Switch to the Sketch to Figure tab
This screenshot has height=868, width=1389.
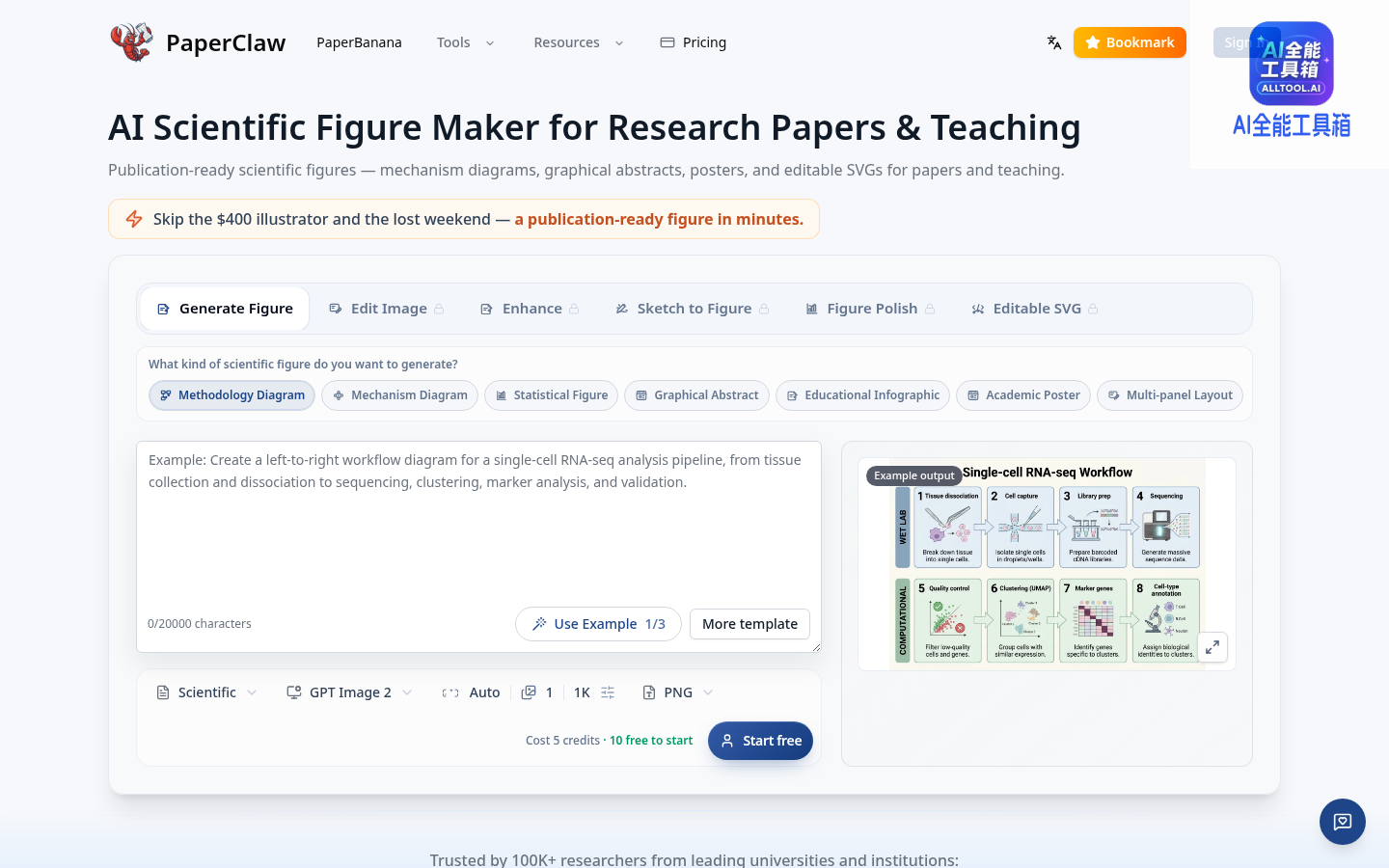point(693,309)
